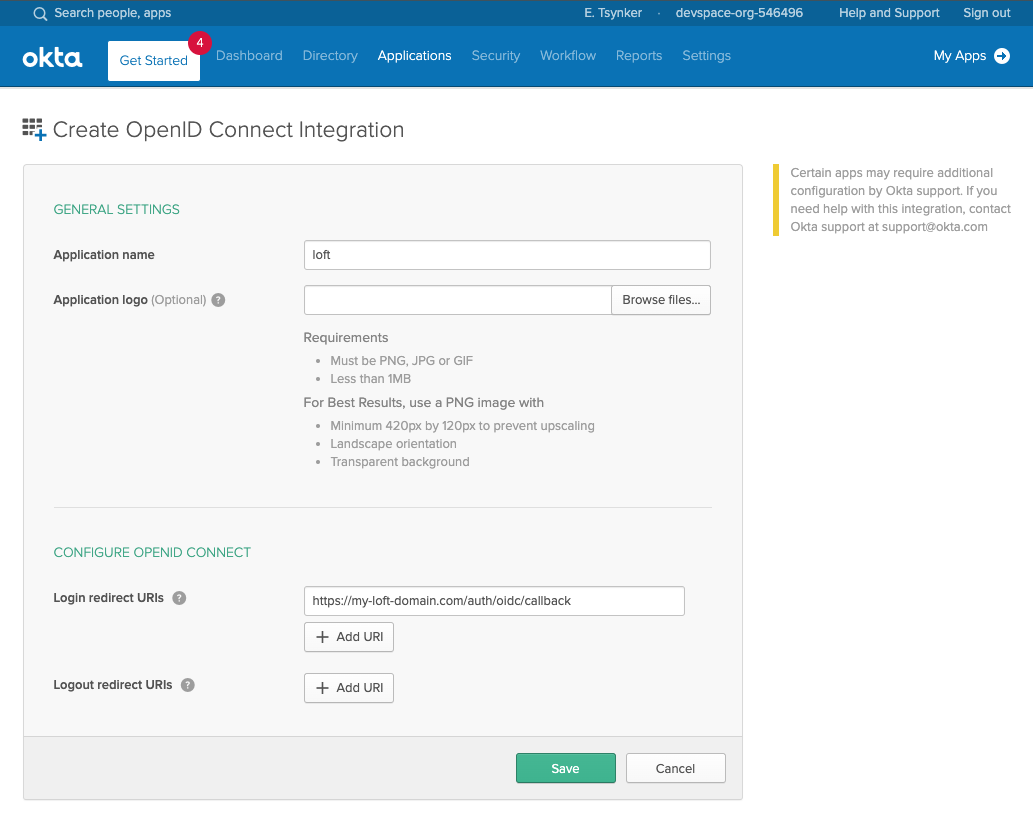Viewport: 1033px width, 821px height.
Task: Switch to the Dashboard tab
Action: (x=249, y=56)
